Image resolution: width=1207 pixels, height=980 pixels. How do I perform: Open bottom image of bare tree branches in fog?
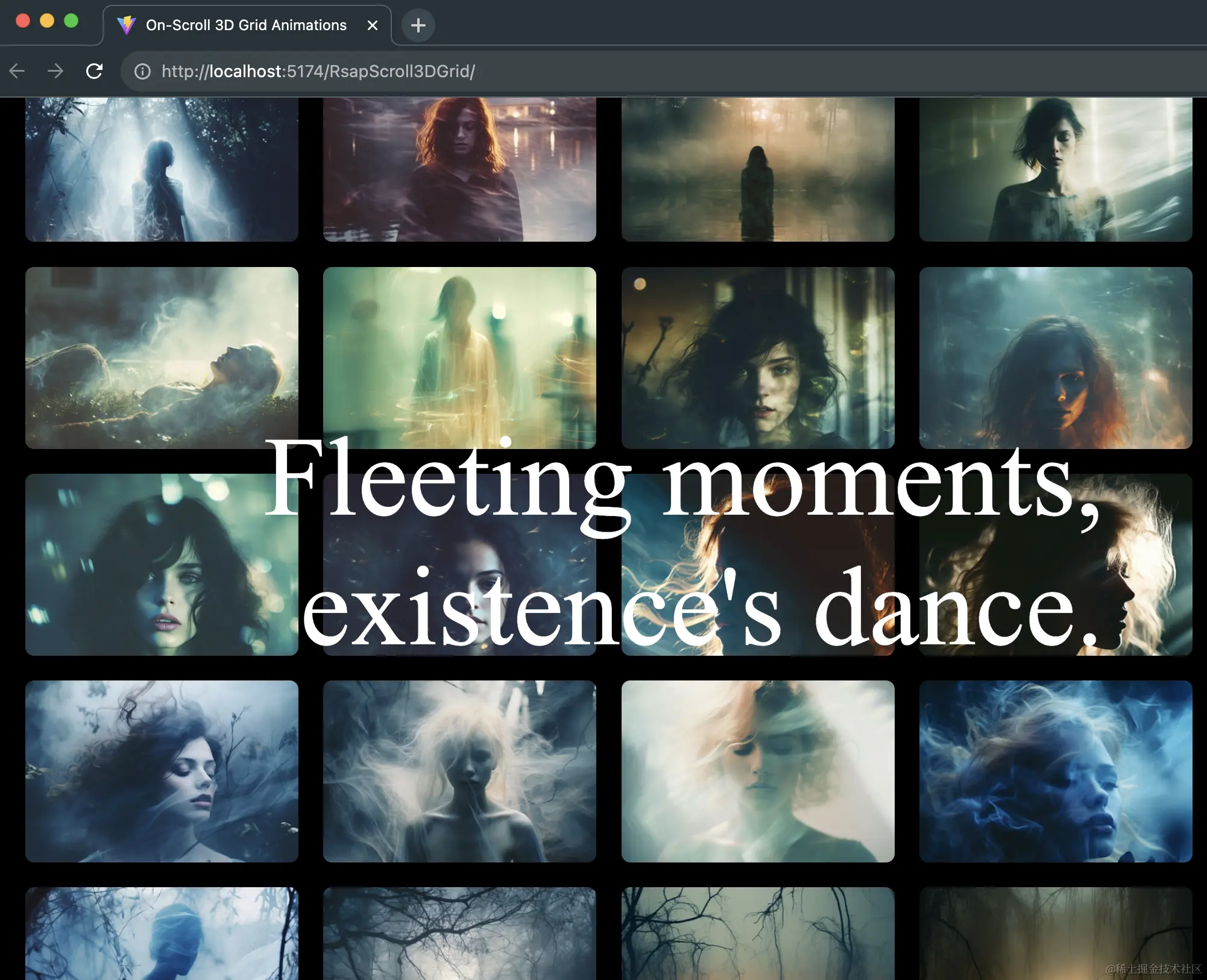point(459,933)
